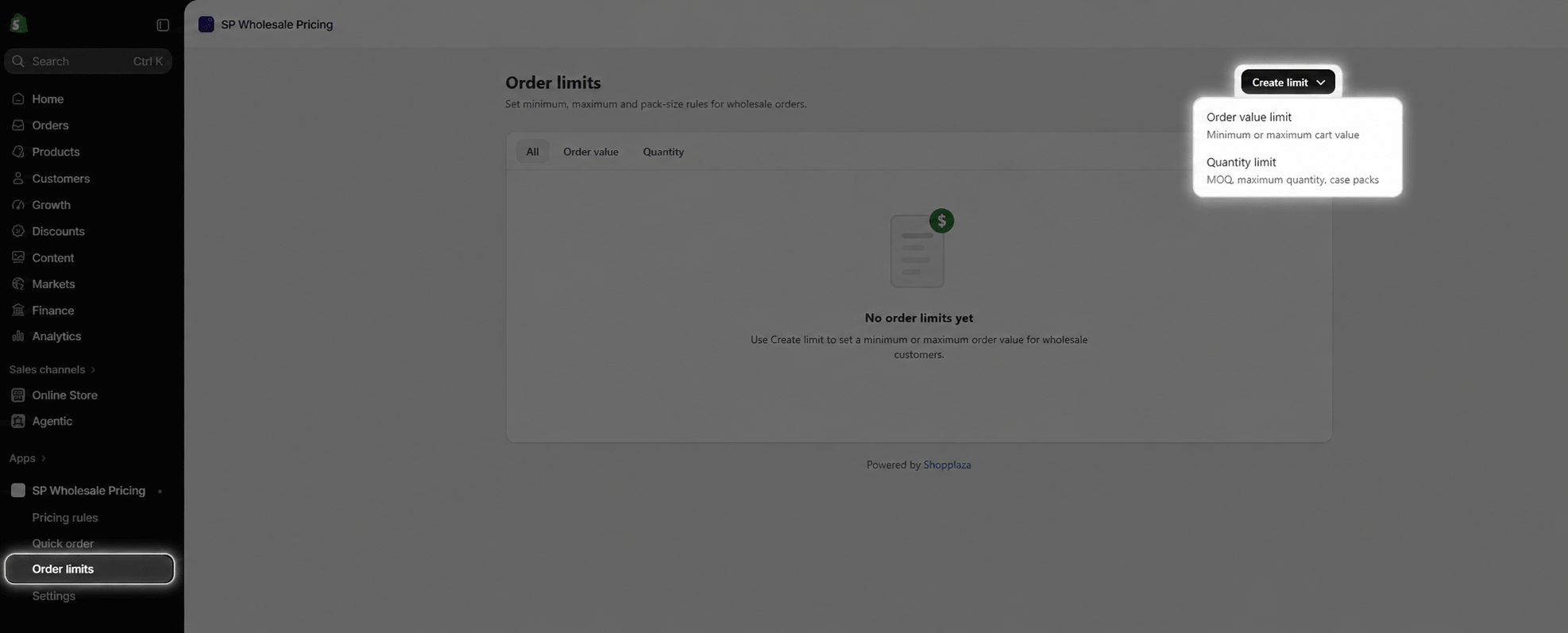Image resolution: width=1568 pixels, height=633 pixels.
Task: Focus the Search field in the sidebar
Action: click(x=88, y=61)
